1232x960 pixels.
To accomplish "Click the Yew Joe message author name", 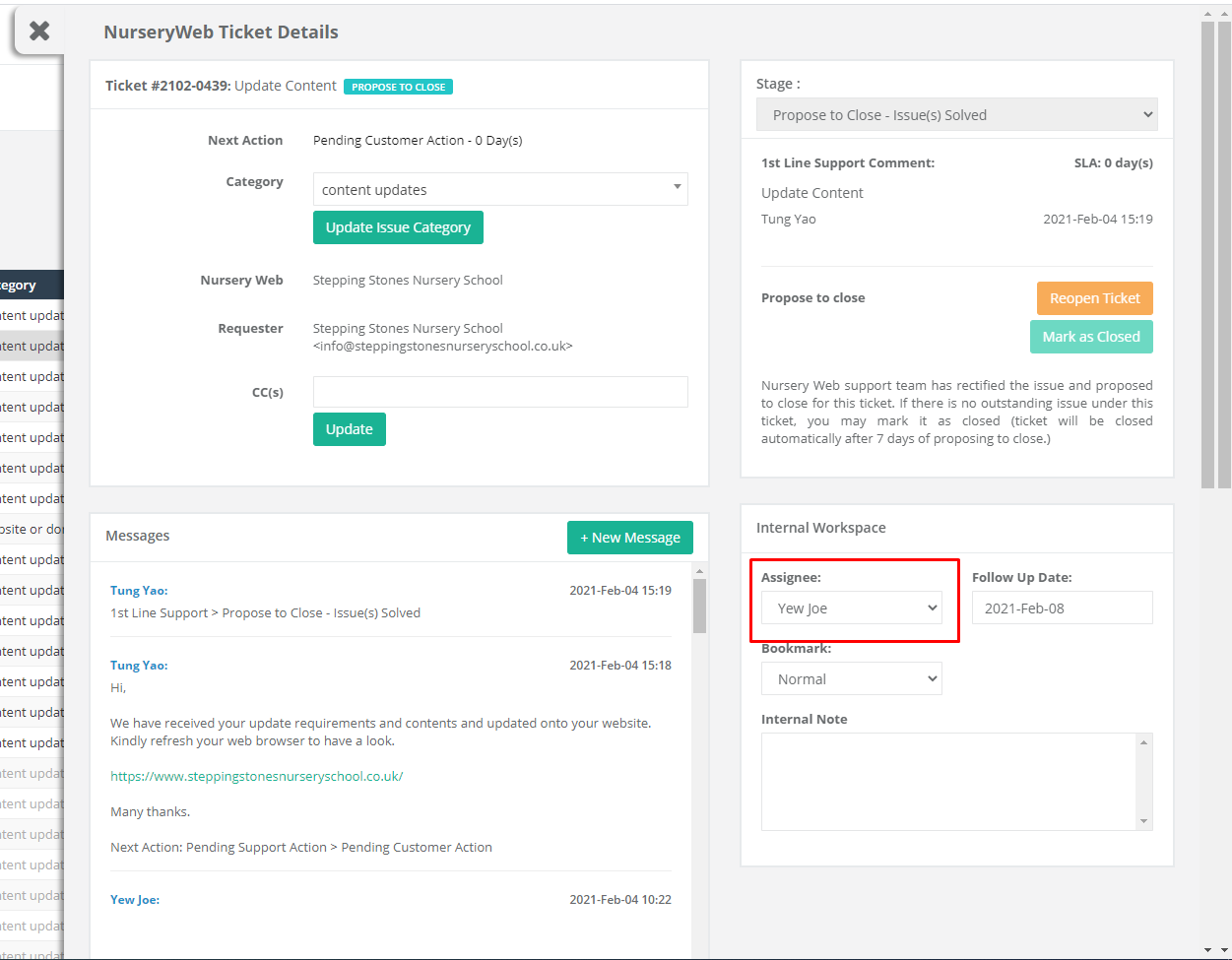I will [135, 900].
